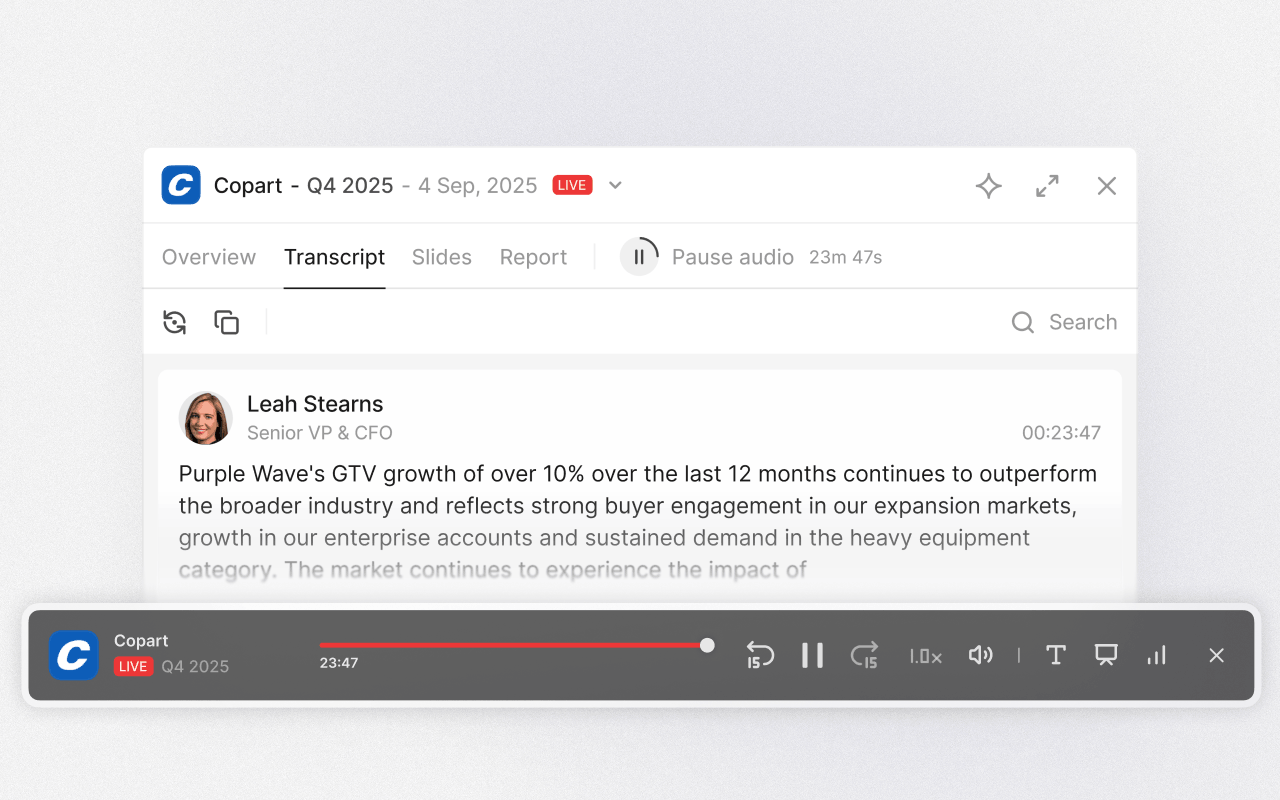1280x800 pixels.
Task: Click the audio progress slider handle
Action: 707,645
